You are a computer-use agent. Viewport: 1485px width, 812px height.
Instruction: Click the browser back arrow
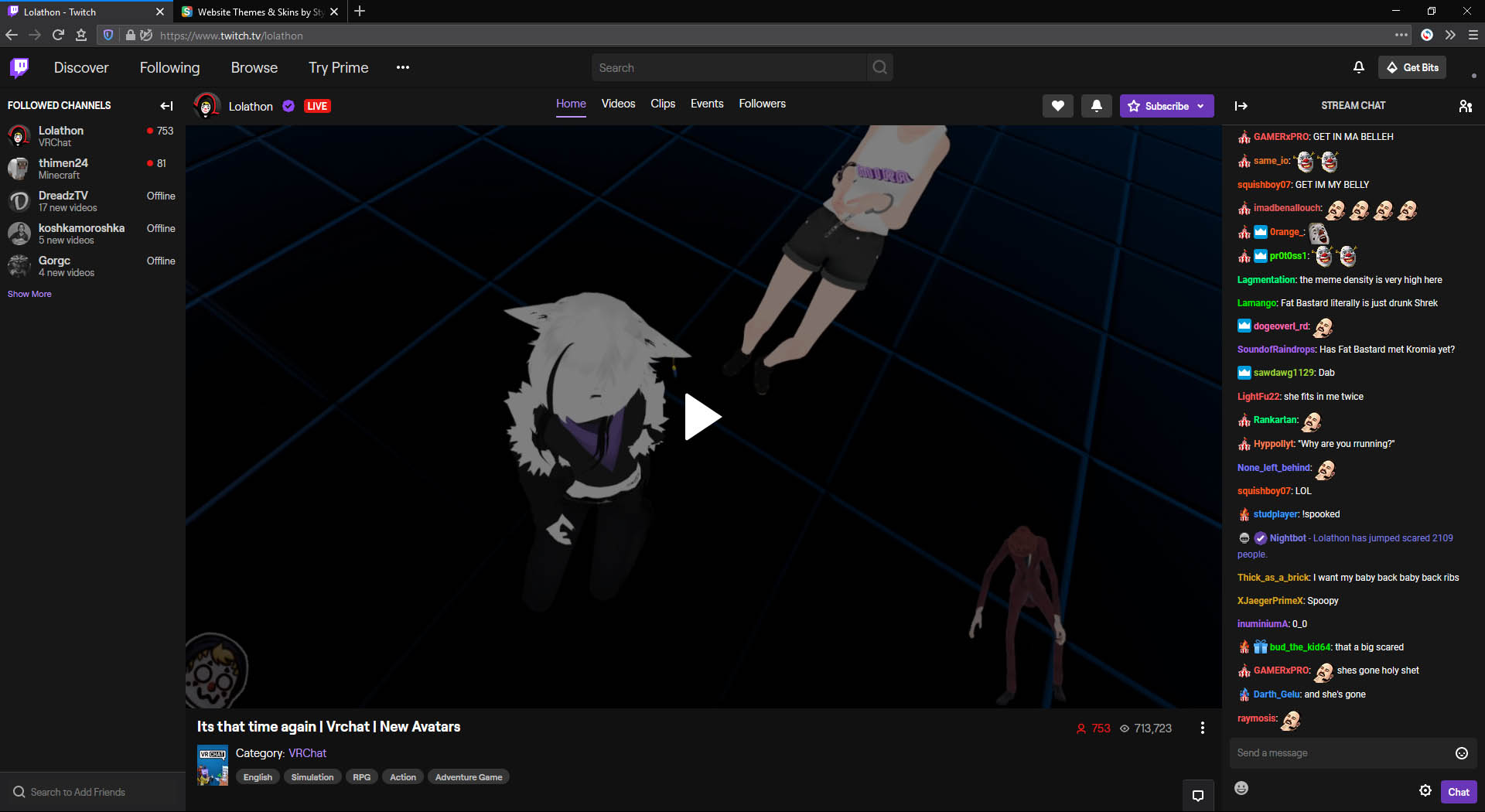click(x=11, y=35)
